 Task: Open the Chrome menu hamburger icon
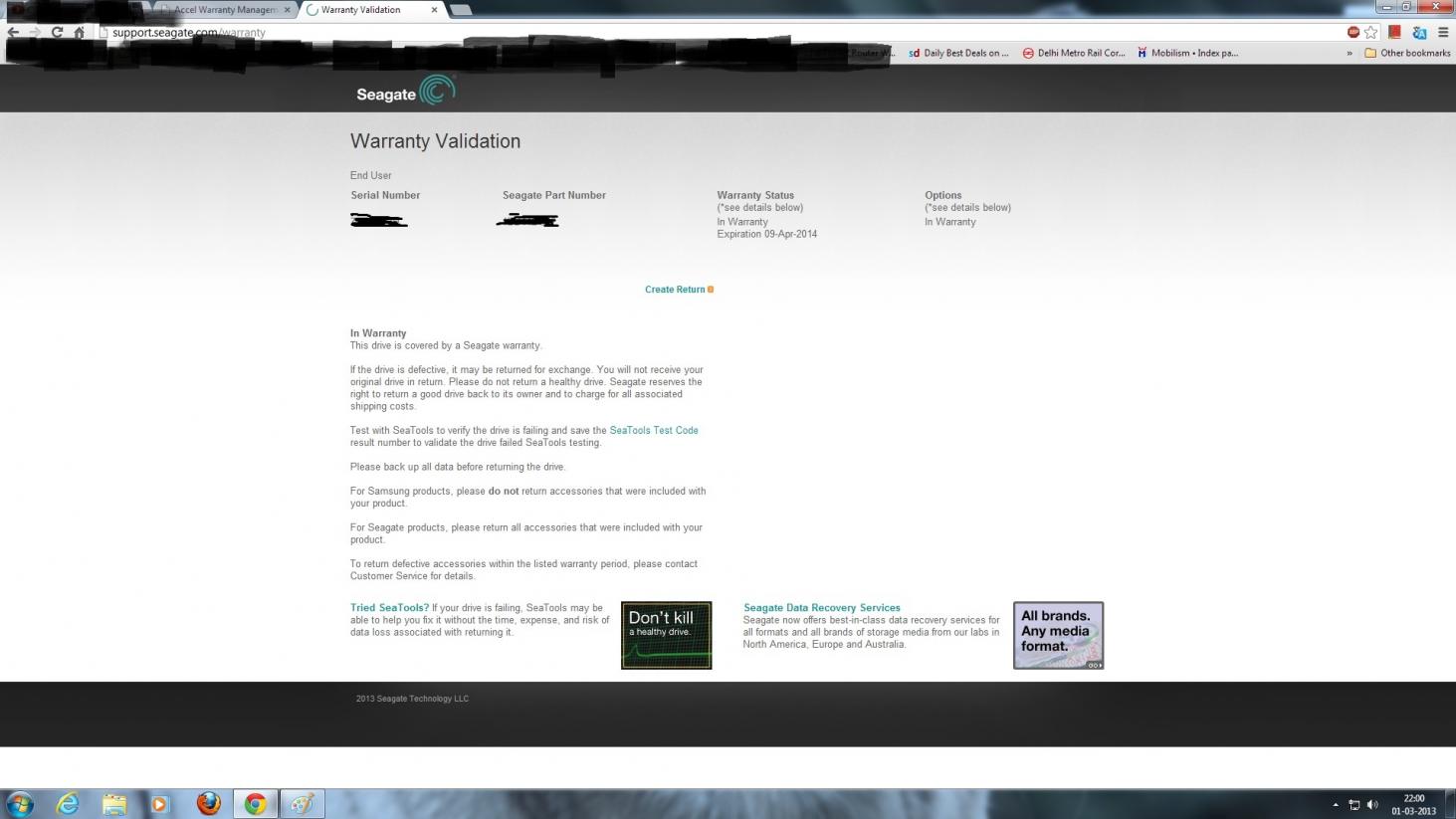(x=1443, y=33)
